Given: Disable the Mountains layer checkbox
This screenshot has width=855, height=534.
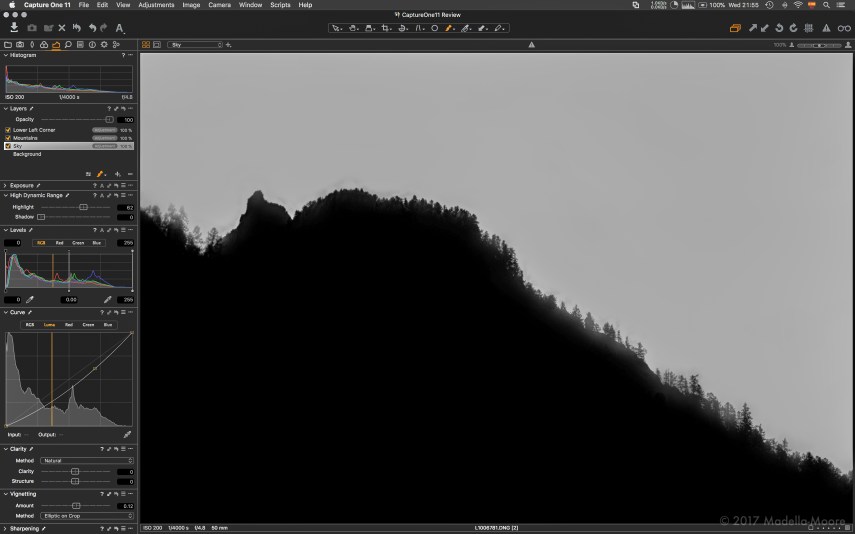Looking at the screenshot, I should click(8, 138).
